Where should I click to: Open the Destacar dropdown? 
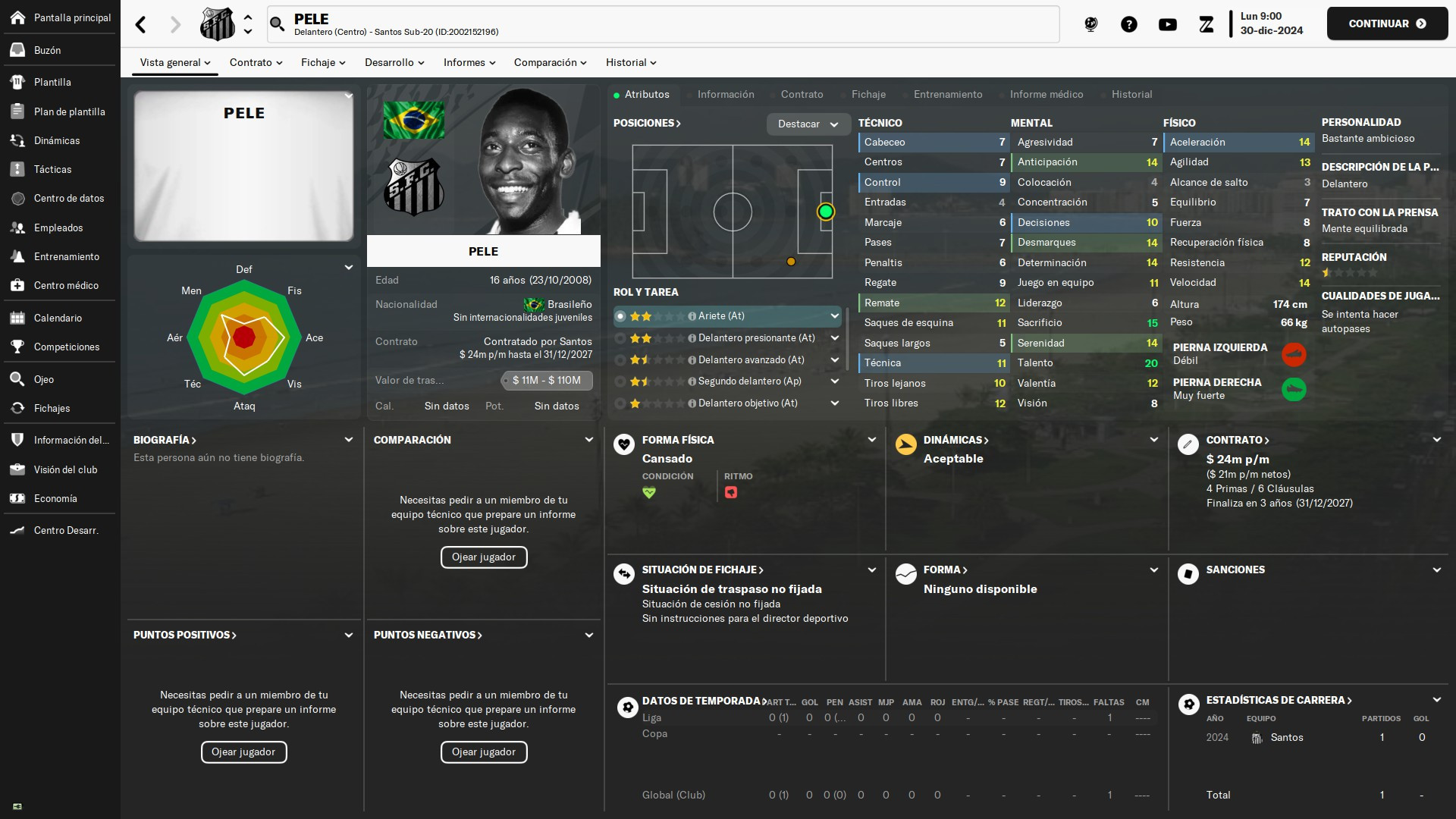[808, 124]
